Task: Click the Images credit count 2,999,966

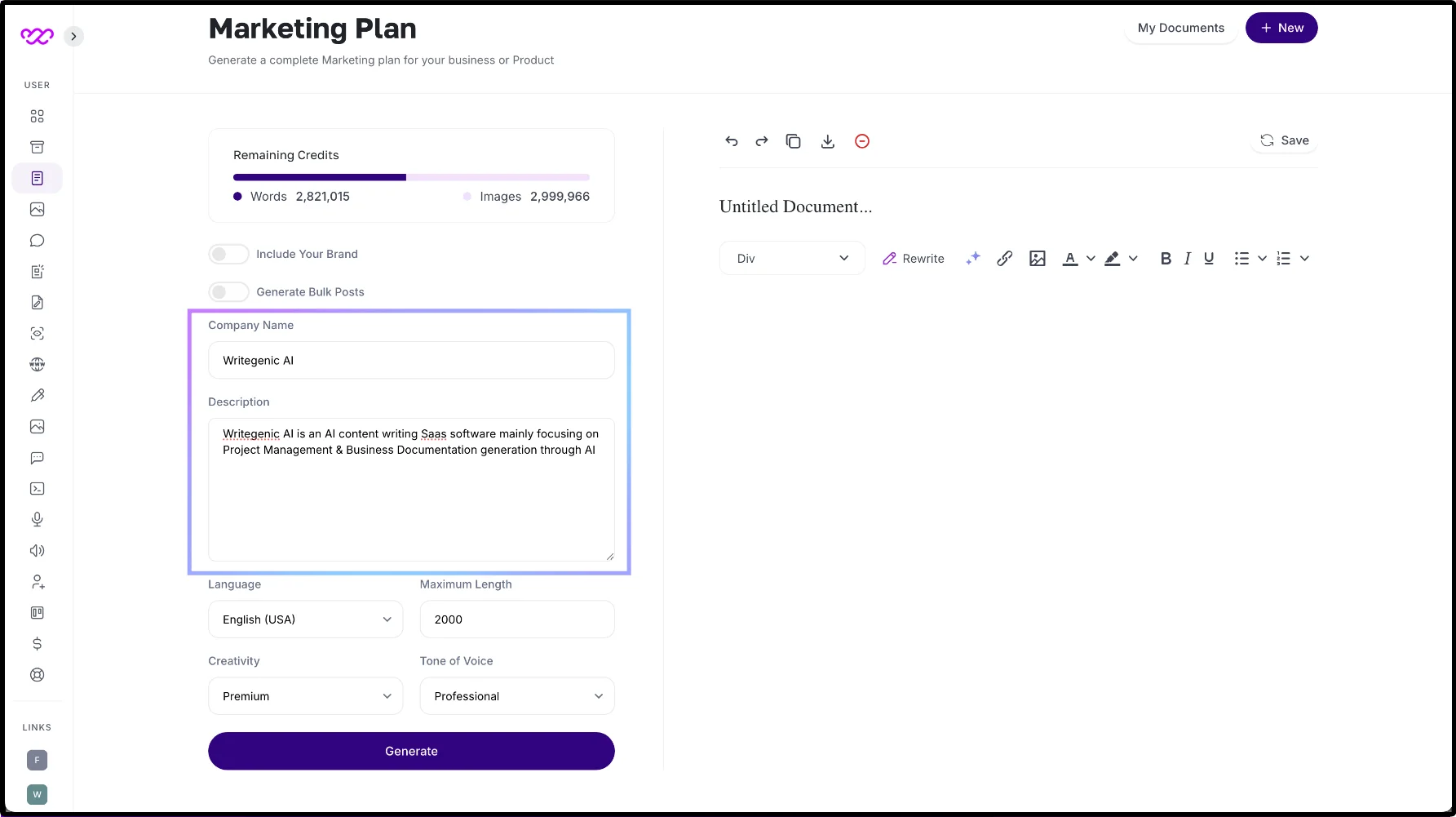Action: pyautogui.click(x=560, y=197)
